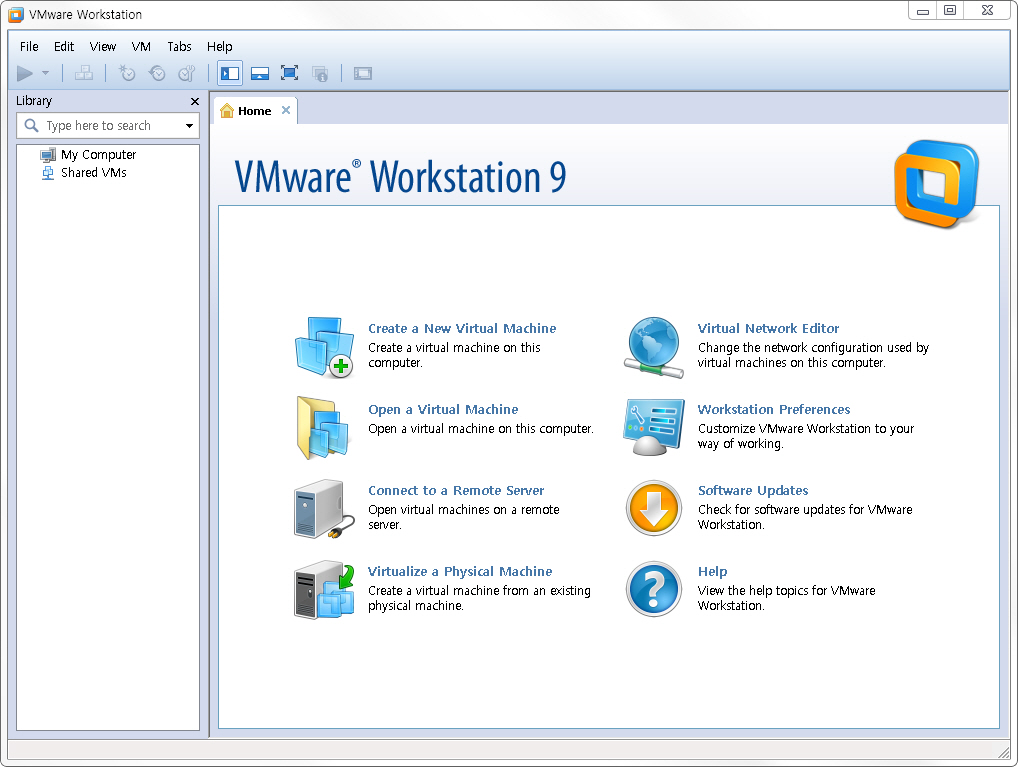Open the Virtualize a Physical Machine link
Image resolution: width=1018 pixels, height=767 pixels.
click(x=460, y=572)
